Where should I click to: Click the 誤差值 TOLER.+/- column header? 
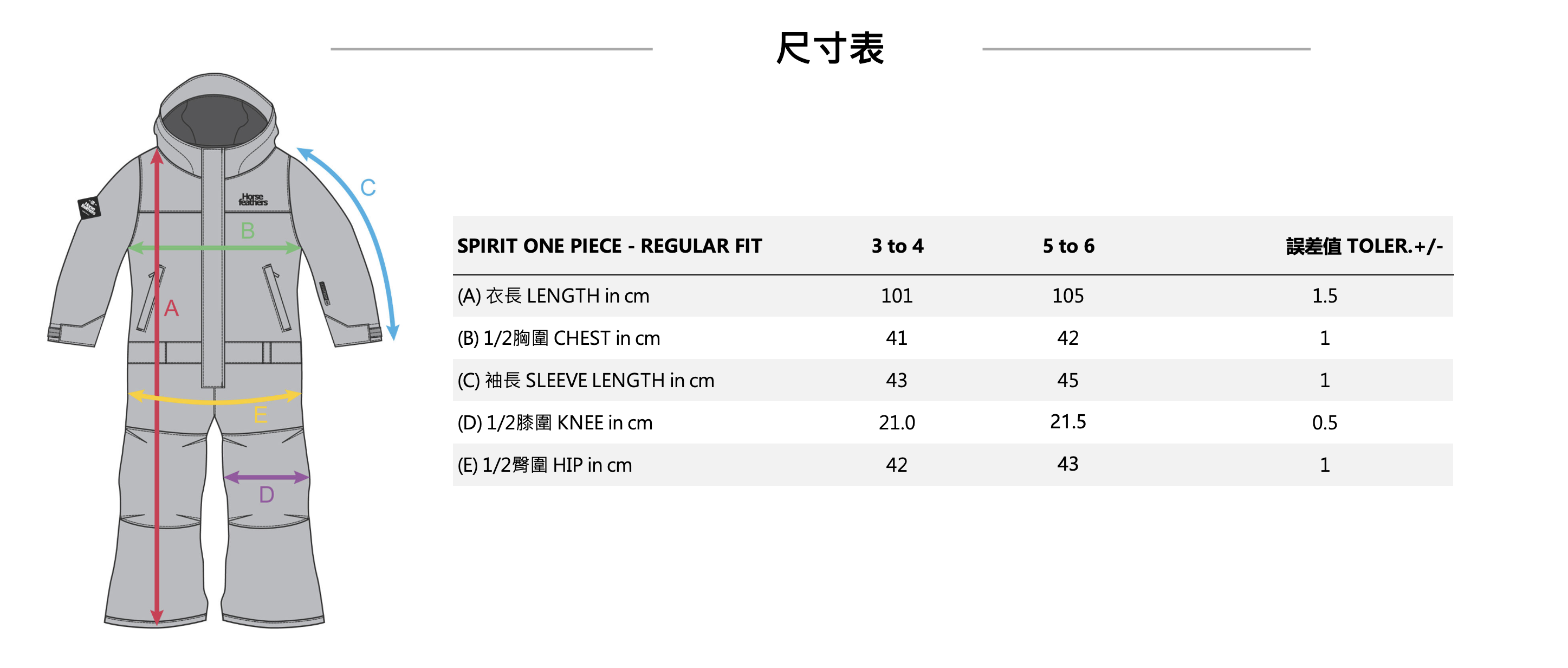(x=1364, y=246)
